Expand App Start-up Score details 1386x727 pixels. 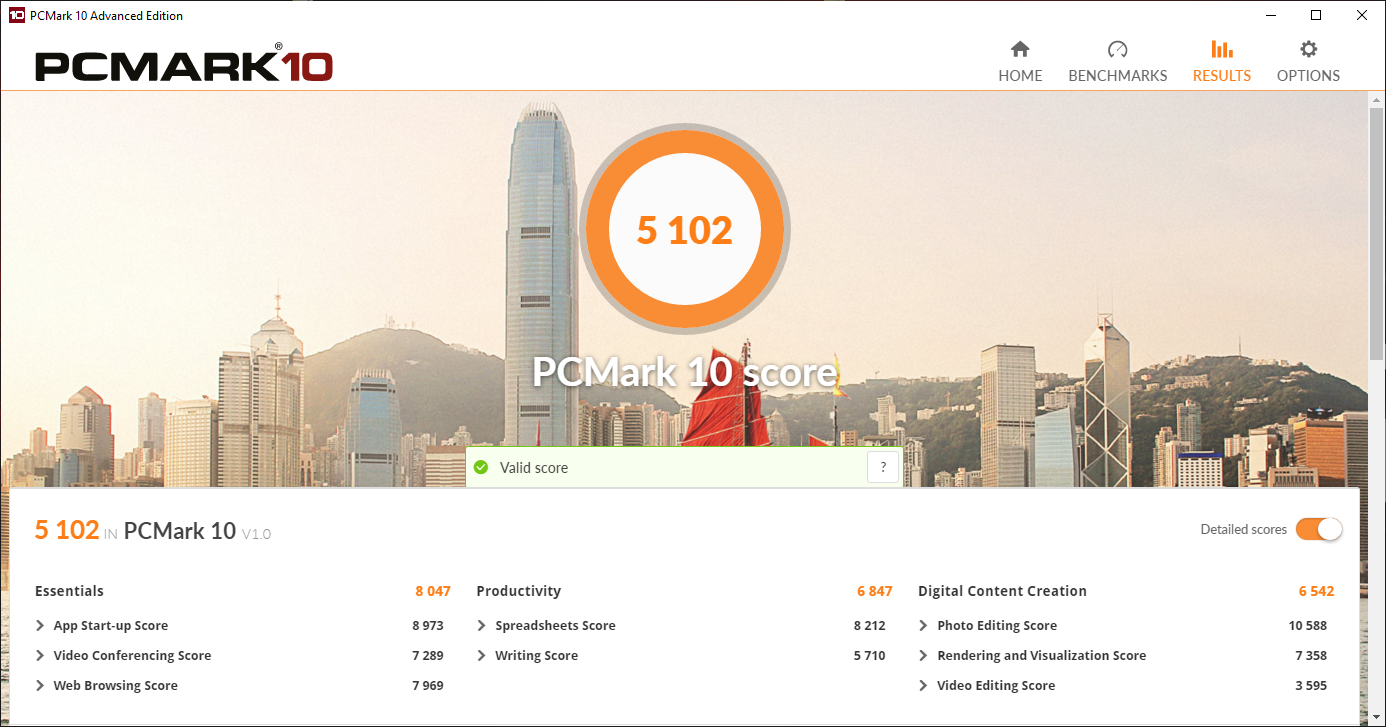click(40, 626)
